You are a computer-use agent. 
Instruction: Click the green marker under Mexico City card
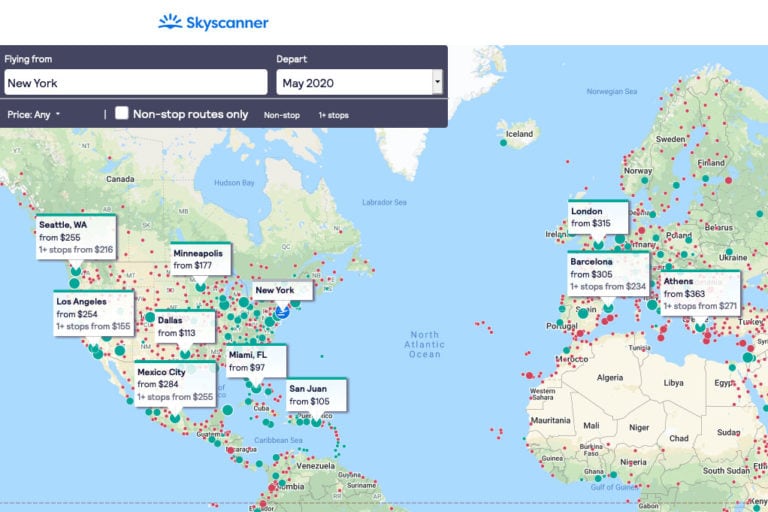point(175,418)
